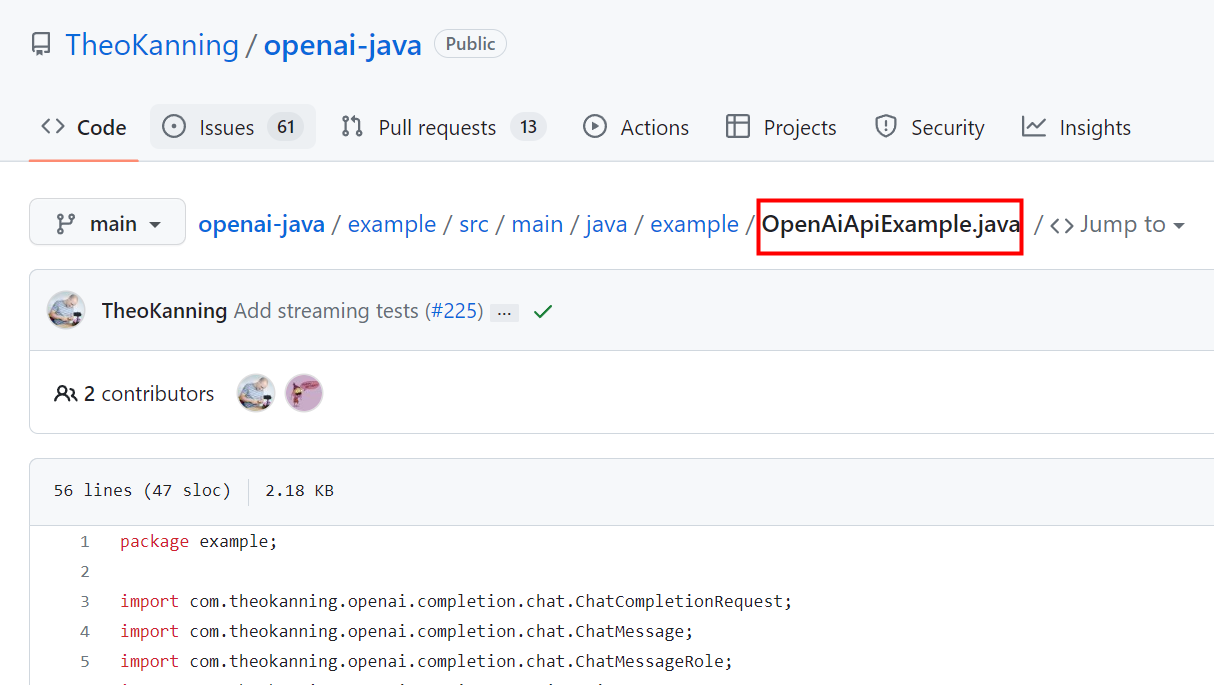Show the green check commit status
Image resolution: width=1214 pixels, height=685 pixels.
543,311
